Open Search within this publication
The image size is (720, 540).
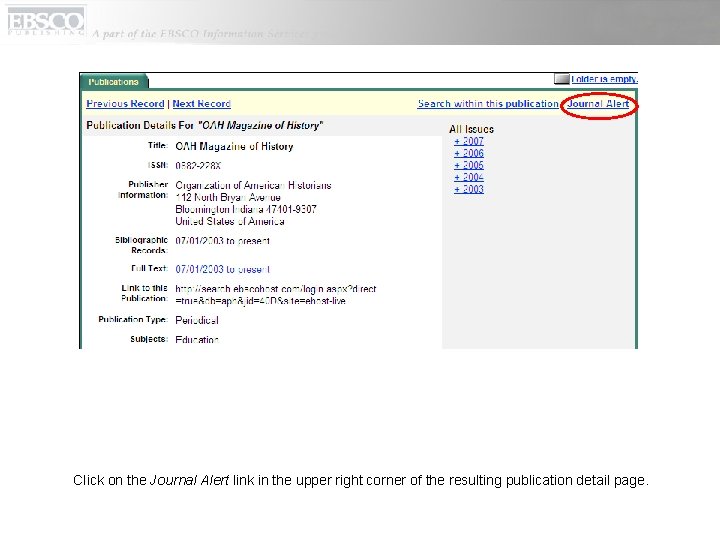point(488,104)
